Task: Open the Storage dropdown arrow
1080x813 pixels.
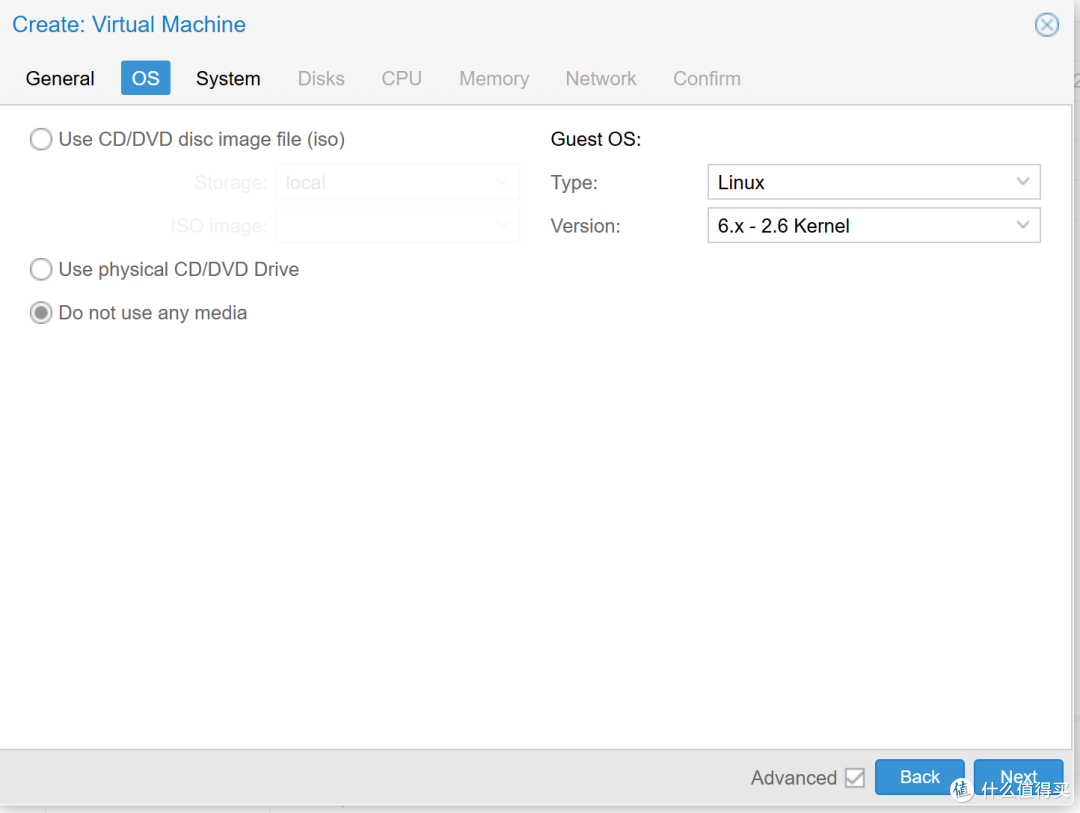Action: coord(502,182)
